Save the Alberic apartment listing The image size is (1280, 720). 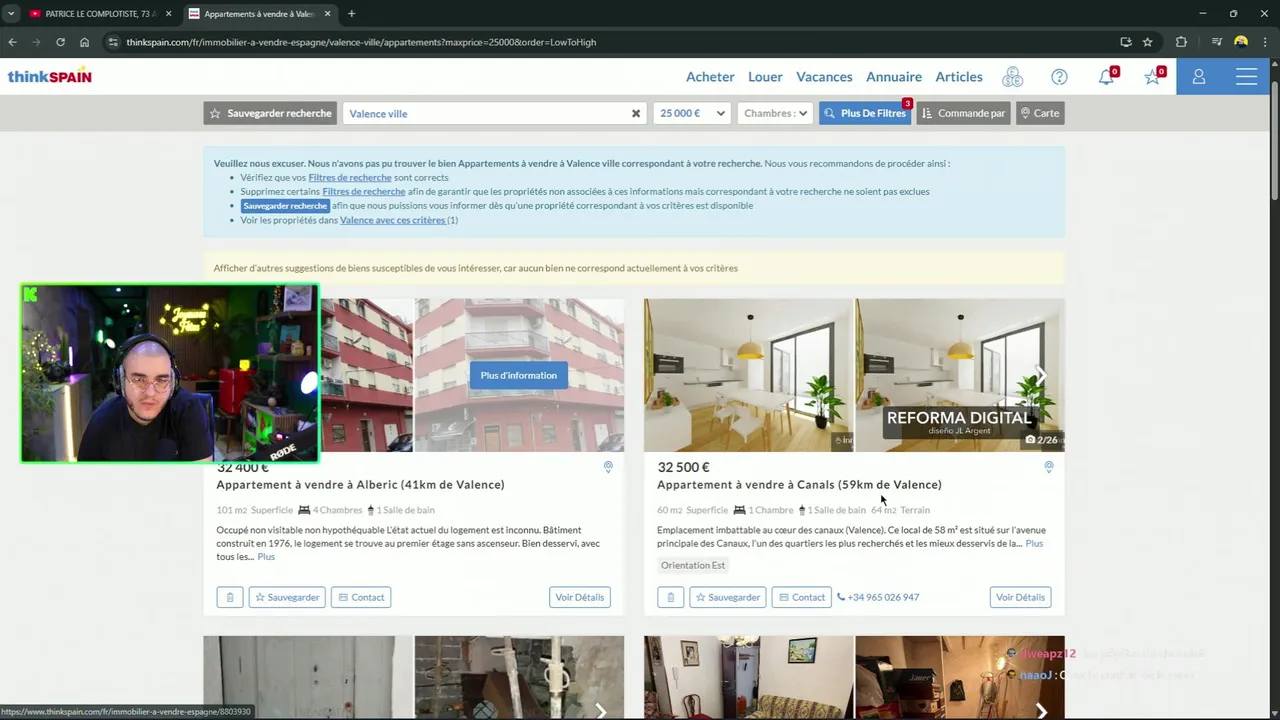287,597
